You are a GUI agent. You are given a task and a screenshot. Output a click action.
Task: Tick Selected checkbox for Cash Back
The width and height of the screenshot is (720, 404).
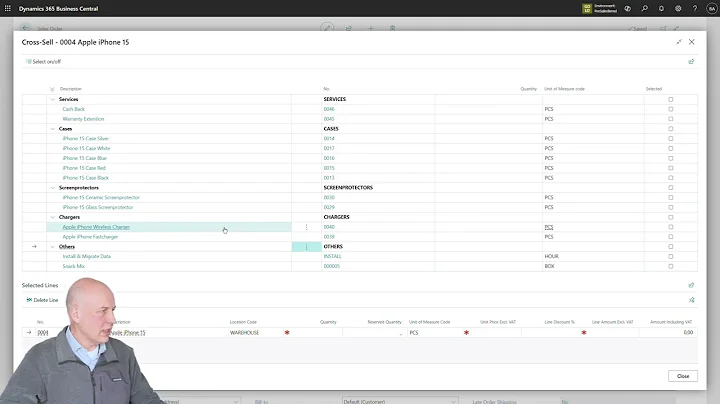coord(670,109)
